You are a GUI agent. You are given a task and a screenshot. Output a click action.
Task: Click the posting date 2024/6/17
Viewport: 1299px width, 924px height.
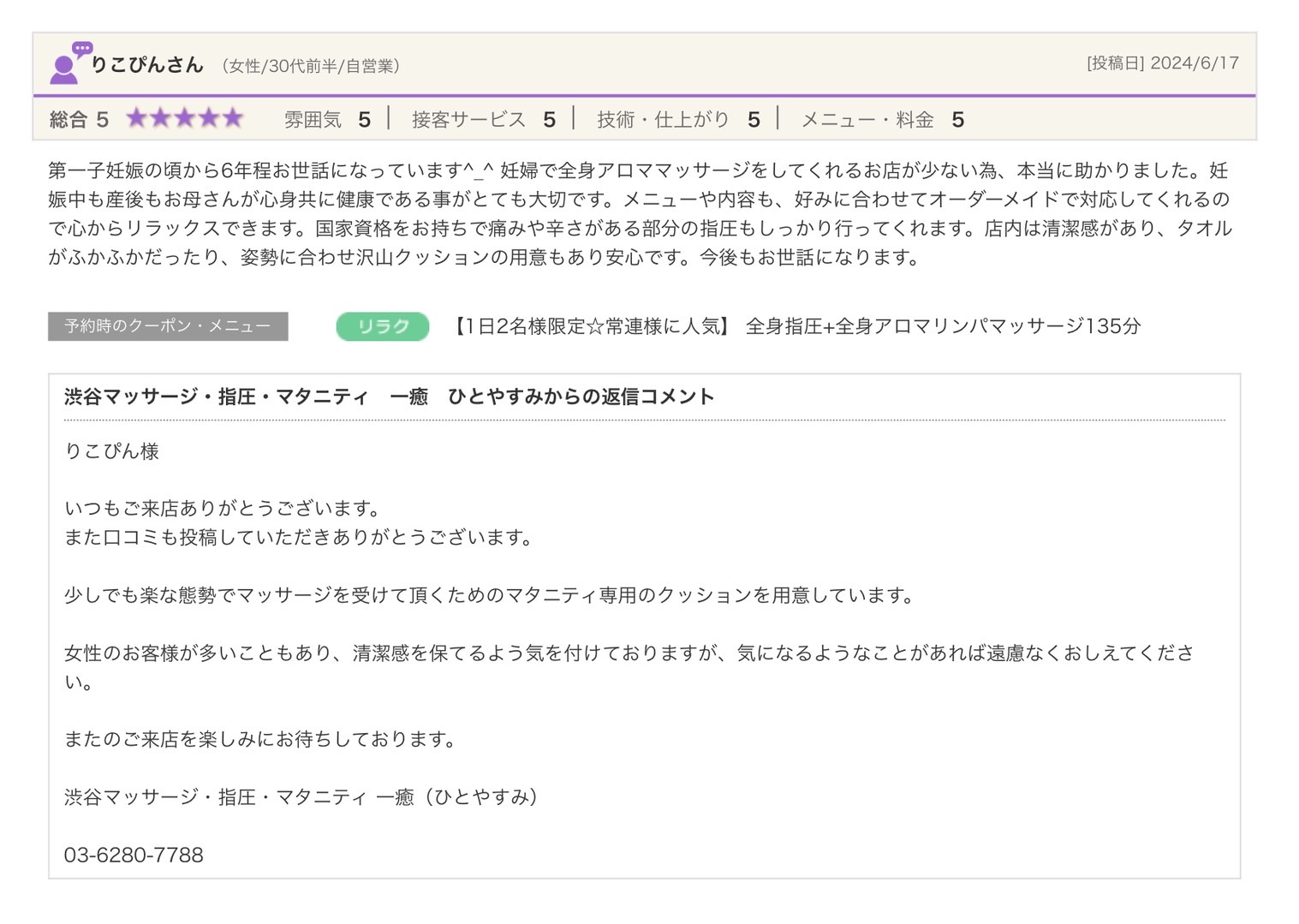point(1195,63)
